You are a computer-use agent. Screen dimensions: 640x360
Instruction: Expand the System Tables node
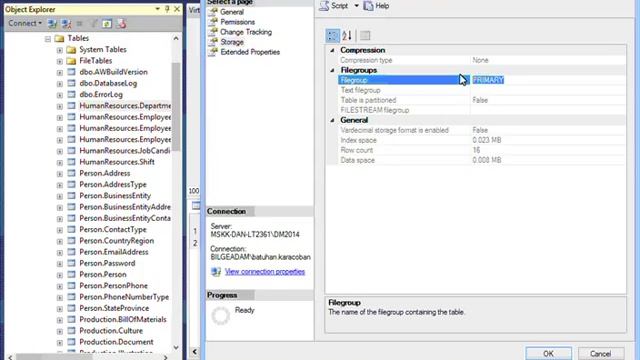pos(60,50)
